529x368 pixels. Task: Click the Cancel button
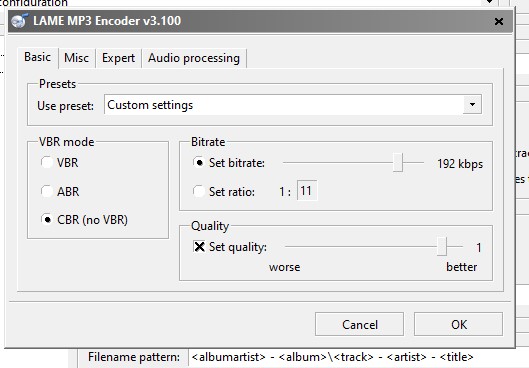359,324
